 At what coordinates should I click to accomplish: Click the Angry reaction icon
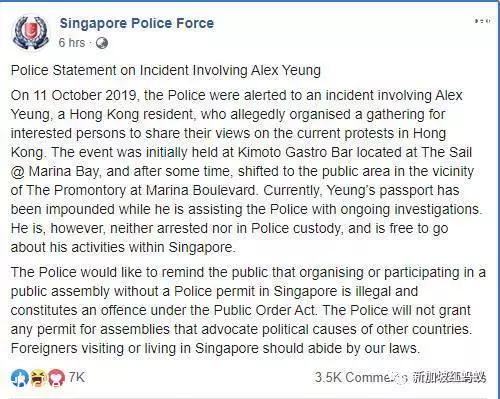point(56,378)
